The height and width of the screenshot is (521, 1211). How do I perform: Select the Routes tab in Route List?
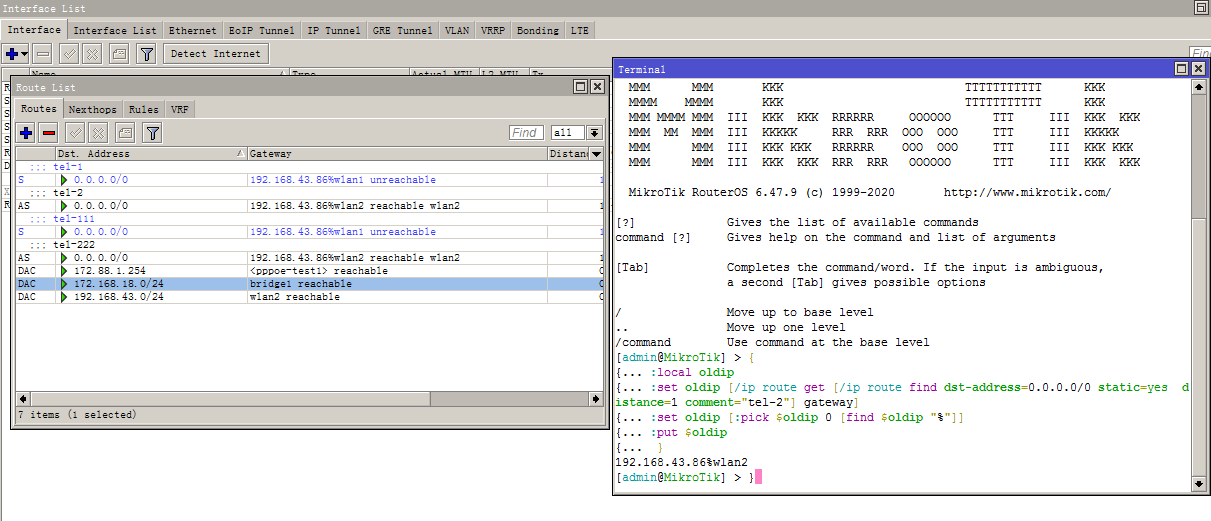coord(39,108)
